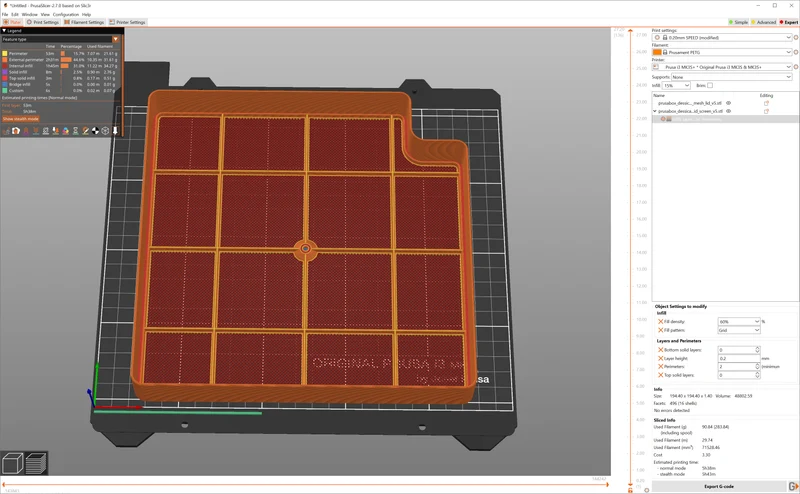Toggle Shells wireframe icon in legend
The width and height of the screenshot is (800, 494).
pyautogui.click(x=105, y=131)
